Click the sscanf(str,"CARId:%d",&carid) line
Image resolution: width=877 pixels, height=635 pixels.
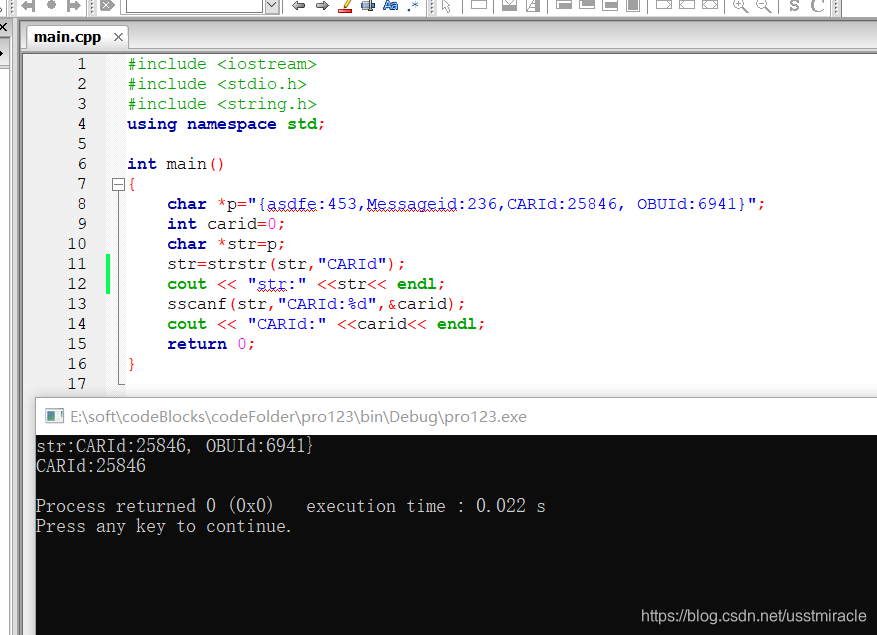(x=316, y=304)
